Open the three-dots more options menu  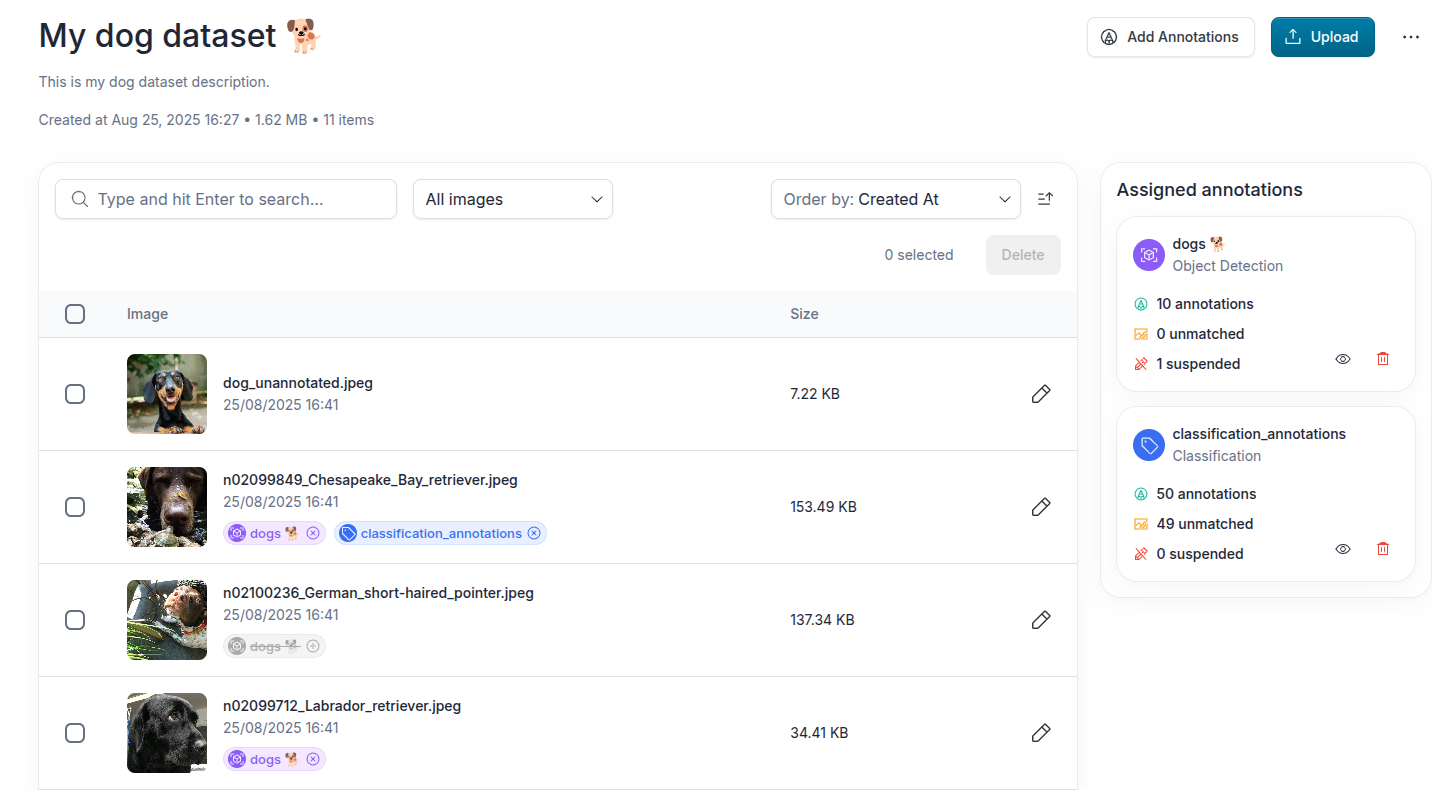coord(1411,37)
